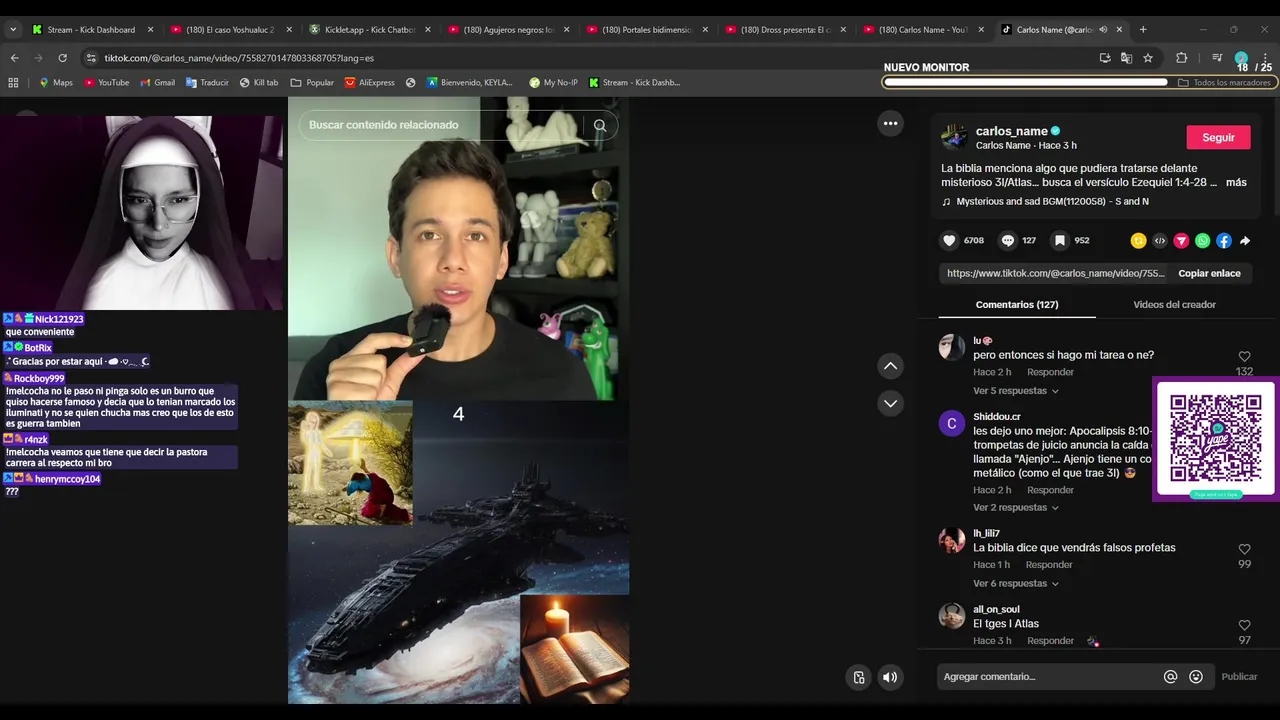Open comments via the speech bubble icon
This screenshot has height=720, width=1280.
1008,241
